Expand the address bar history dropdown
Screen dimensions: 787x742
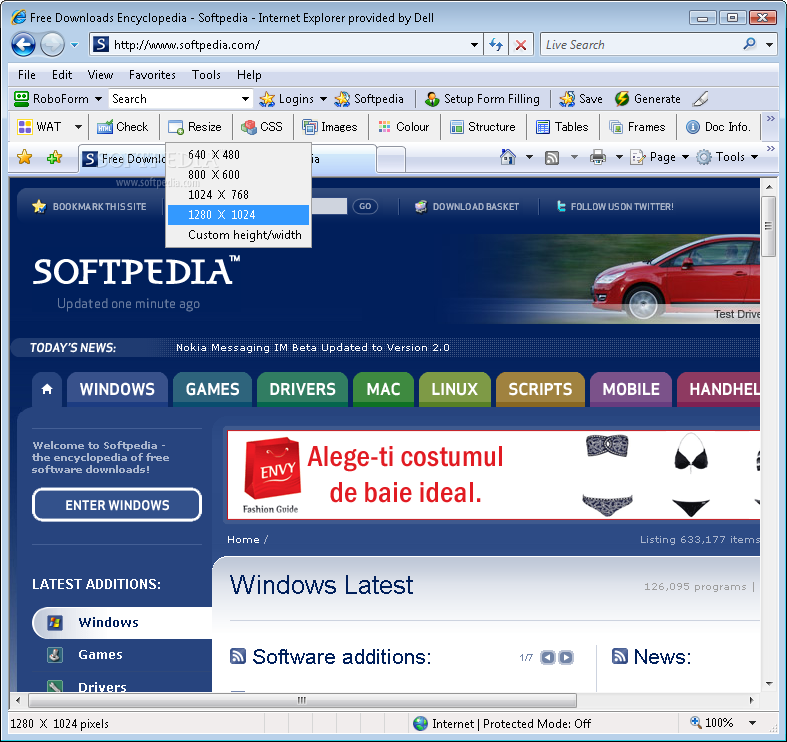point(474,45)
